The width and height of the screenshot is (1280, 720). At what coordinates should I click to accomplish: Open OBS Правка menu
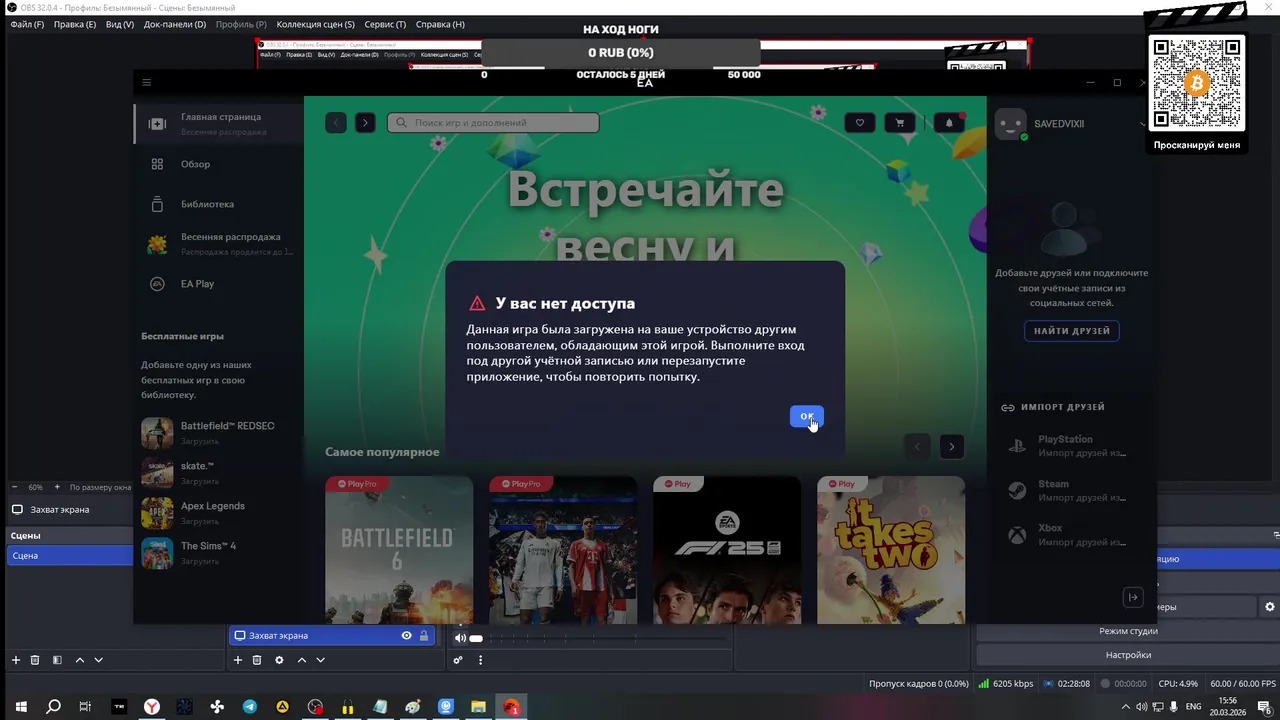[x=75, y=24]
